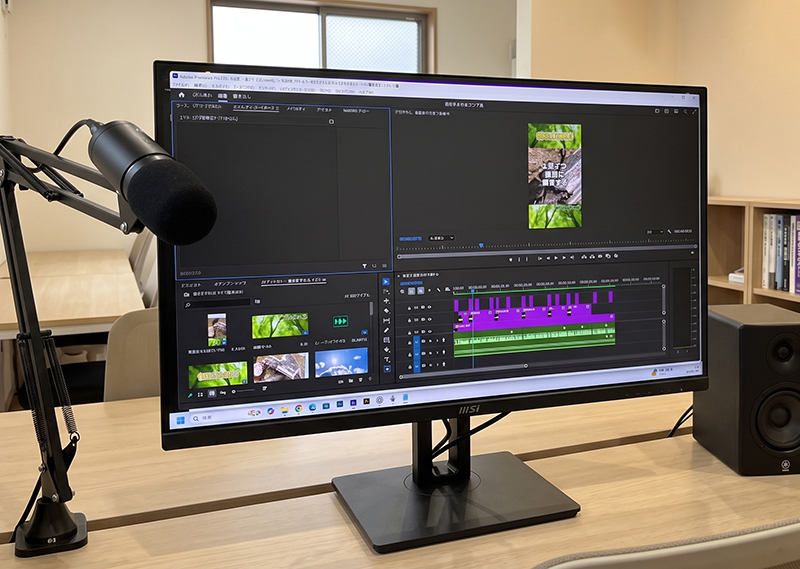This screenshot has width=800, height=569.
Task: Click the timeline horizontal zoom scroll bar
Action: point(463,372)
